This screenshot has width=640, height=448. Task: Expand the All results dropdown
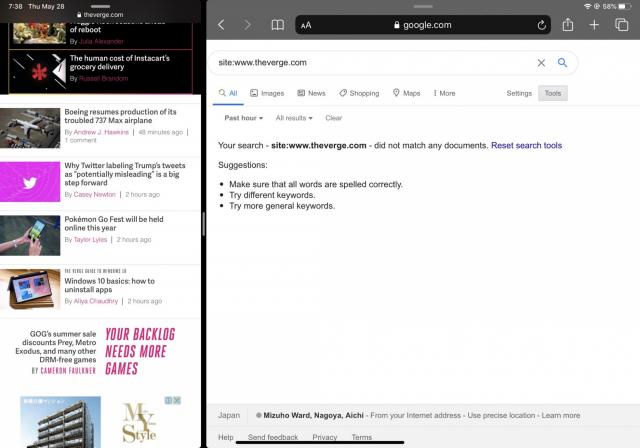(x=293, y=118)
